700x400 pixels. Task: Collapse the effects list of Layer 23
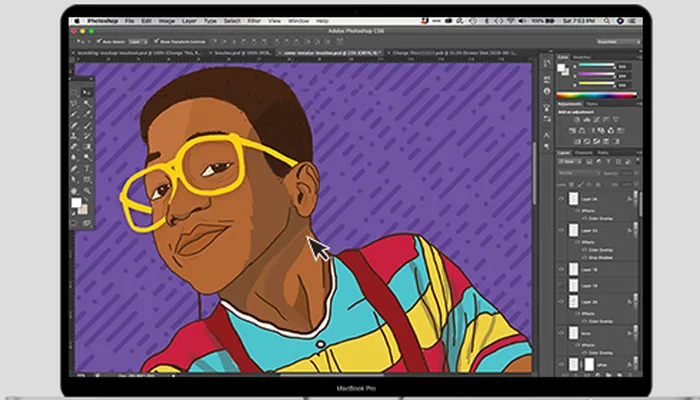[x=635, y=231]
